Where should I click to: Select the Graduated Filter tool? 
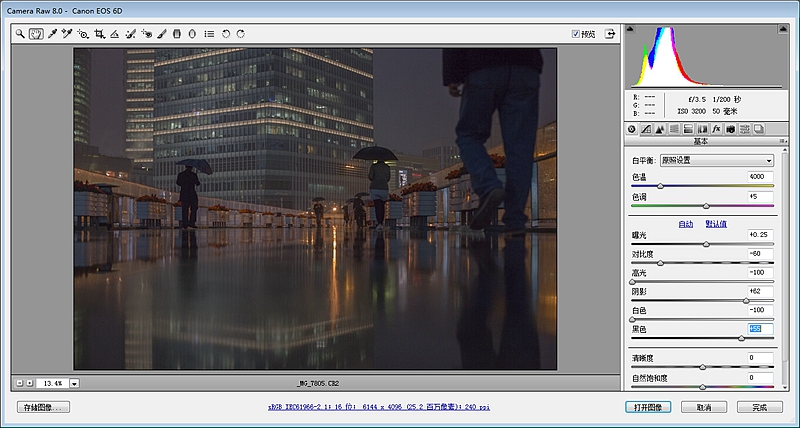177,34
